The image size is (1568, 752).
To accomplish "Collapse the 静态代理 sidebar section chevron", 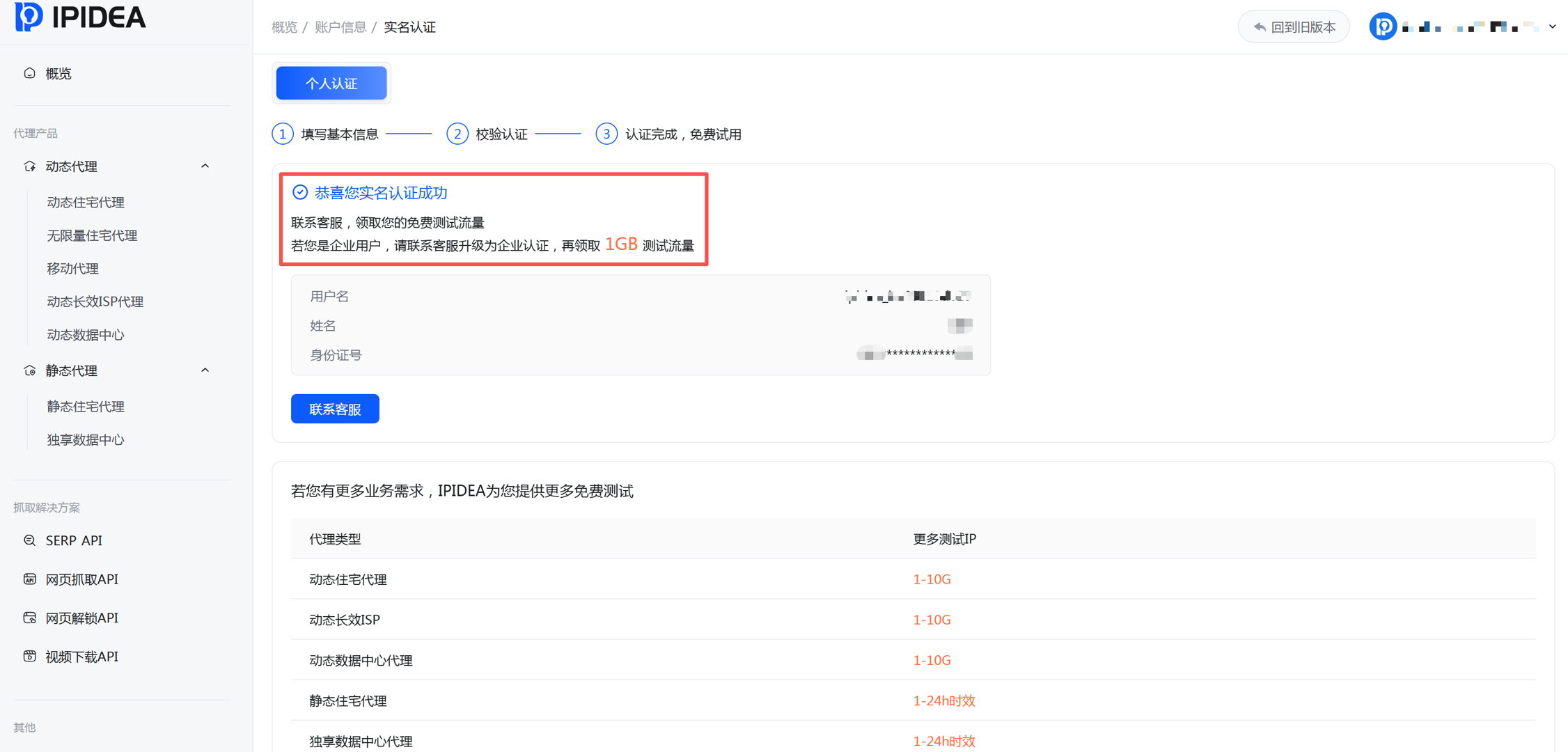I will [x=205, y=370].
